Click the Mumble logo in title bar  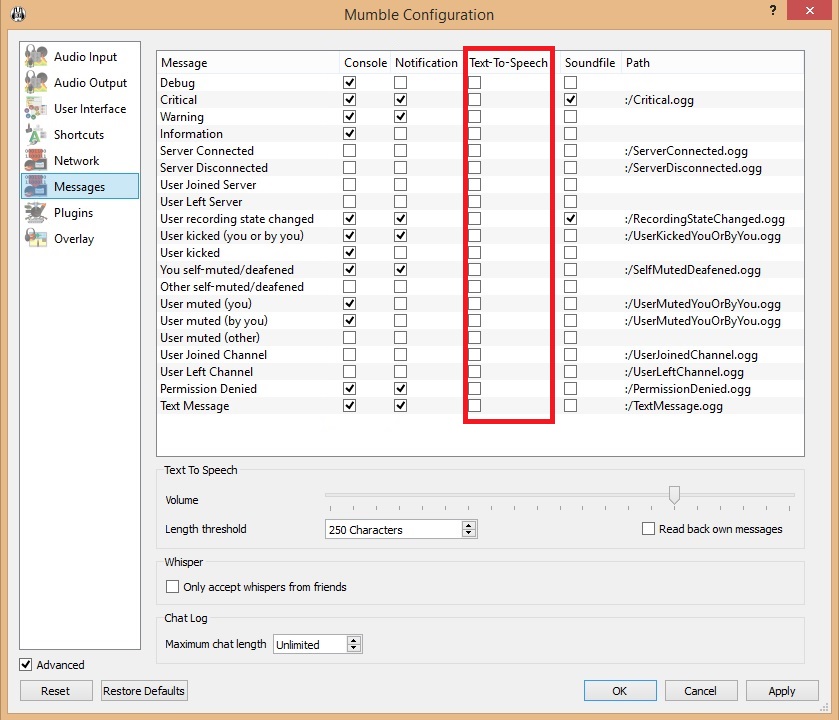18,14
